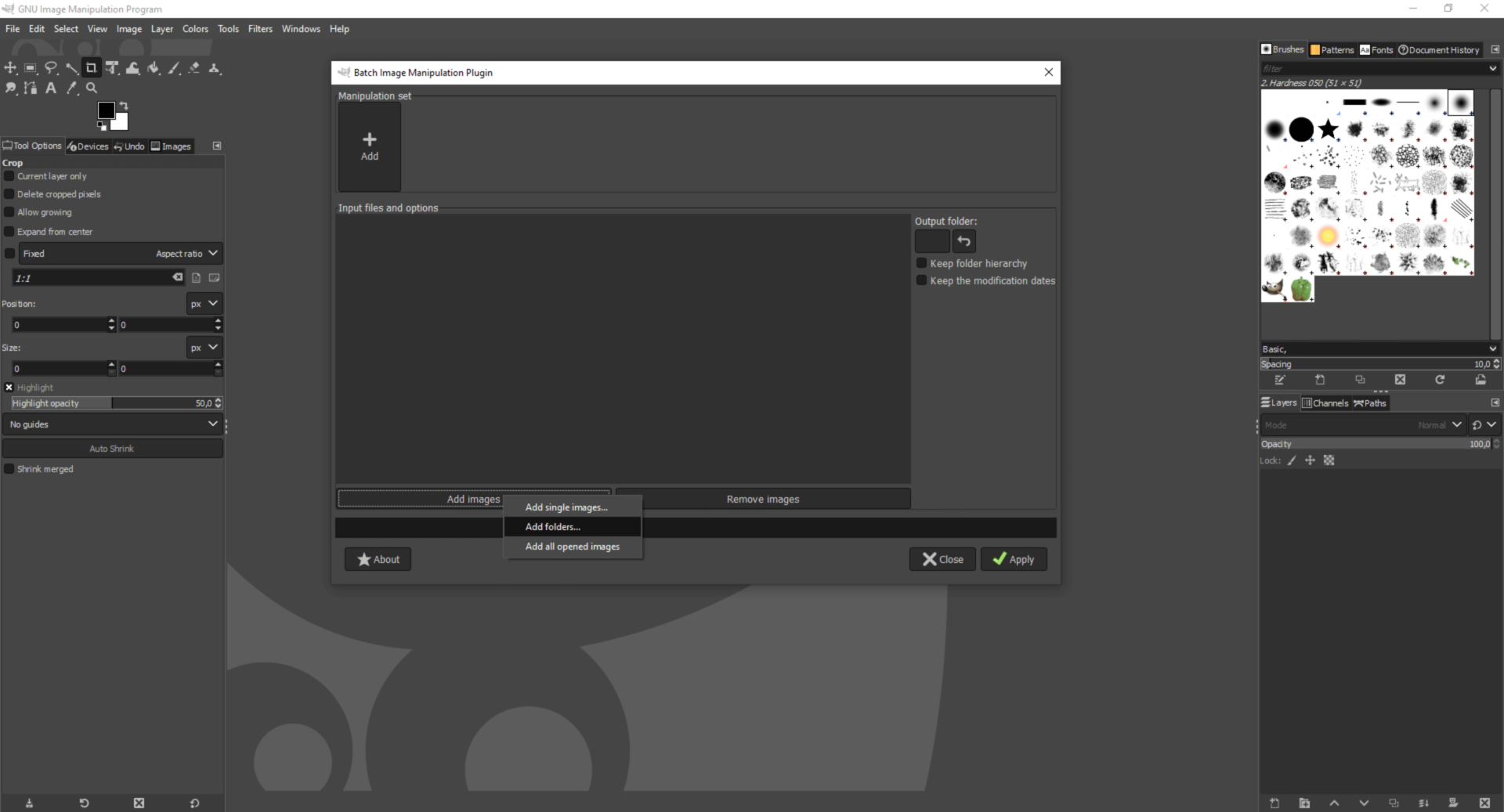The height and width of the screenshot is (812, 1504).
Task: Select the Unified Transform tool
Action: point(112,68)
